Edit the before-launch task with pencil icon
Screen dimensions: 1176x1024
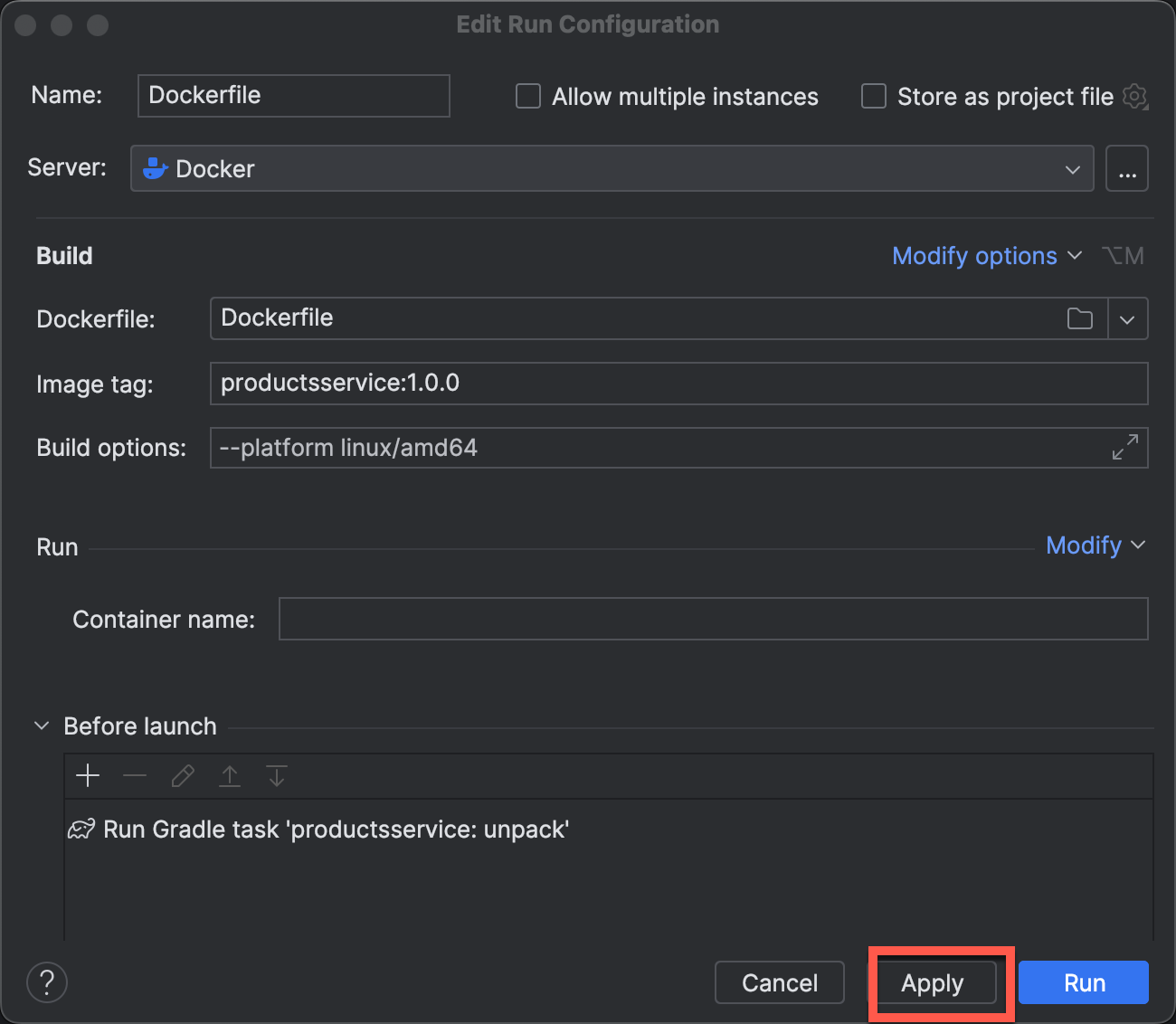click(183, 775)
